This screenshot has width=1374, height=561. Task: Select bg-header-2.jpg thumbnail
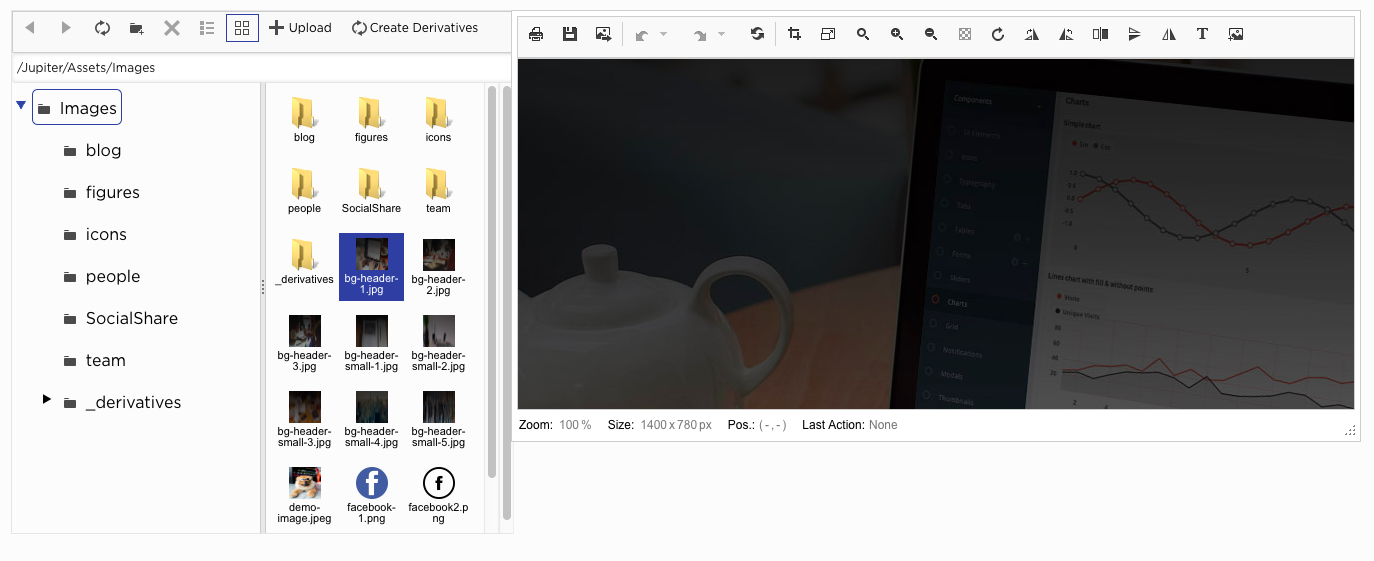[x=438, y=267]
